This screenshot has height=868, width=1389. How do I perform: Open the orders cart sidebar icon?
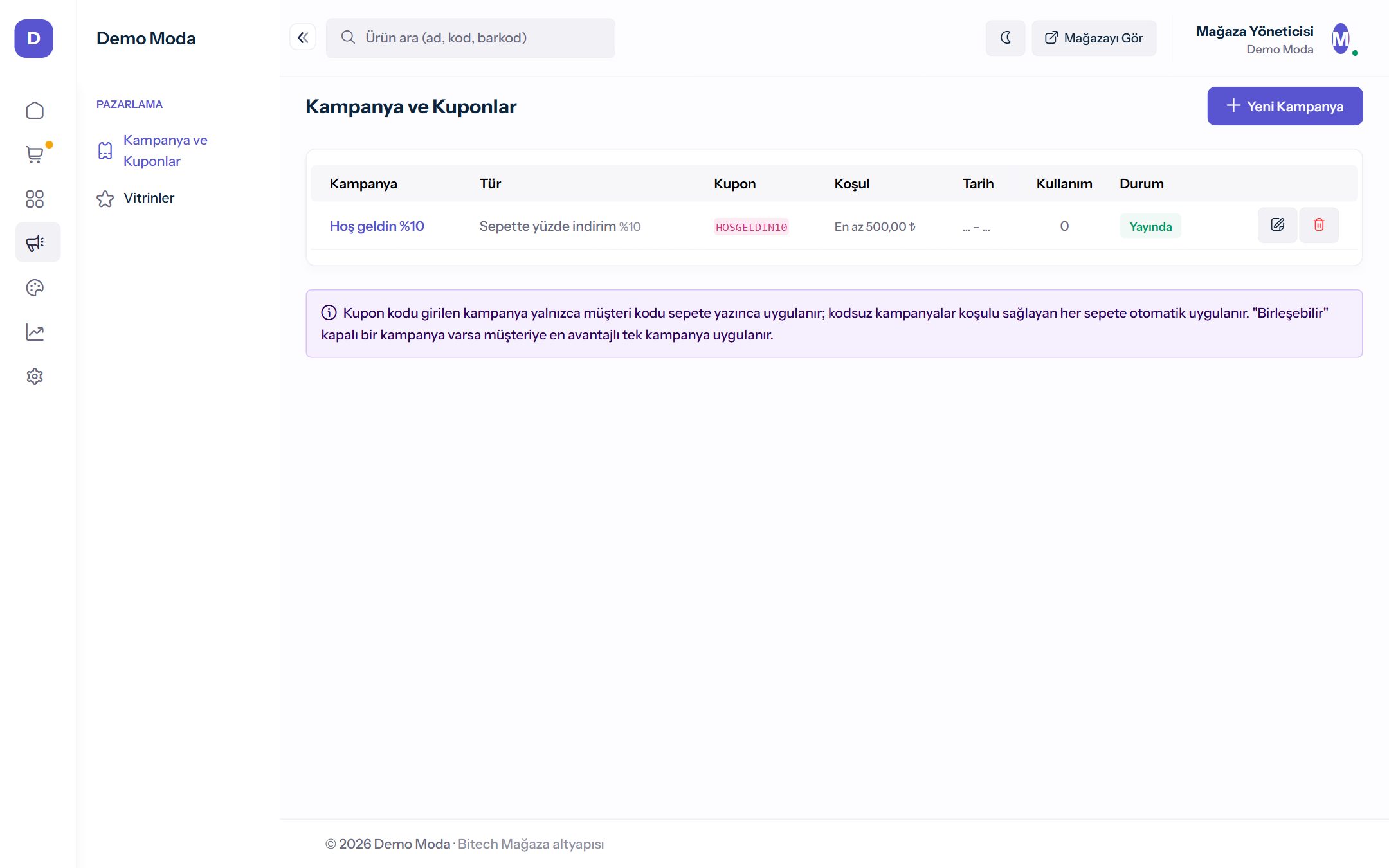point(35,154)
